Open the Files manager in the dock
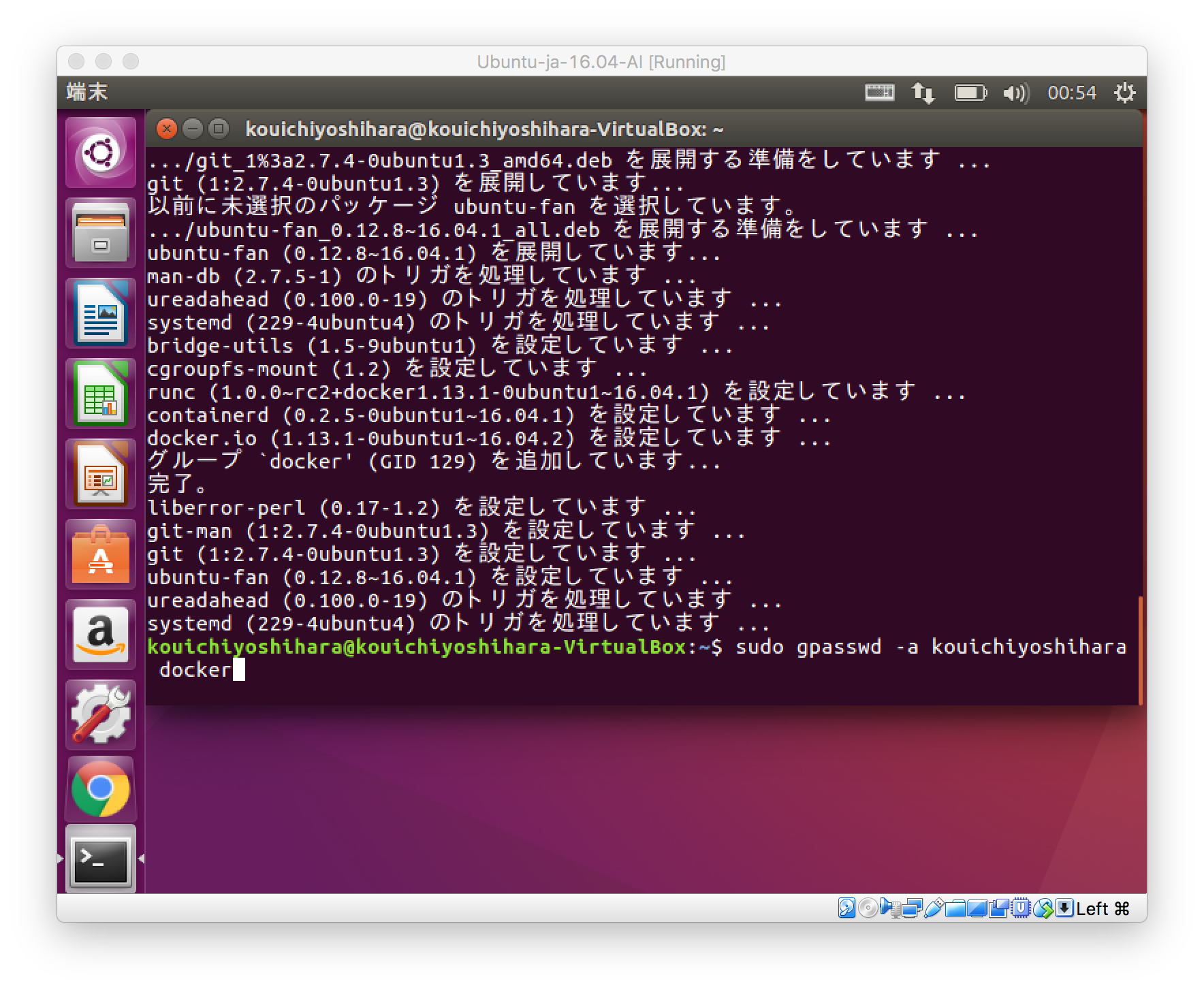The image size is (1204, 990). pyautogui.click(x=101, y=232)
